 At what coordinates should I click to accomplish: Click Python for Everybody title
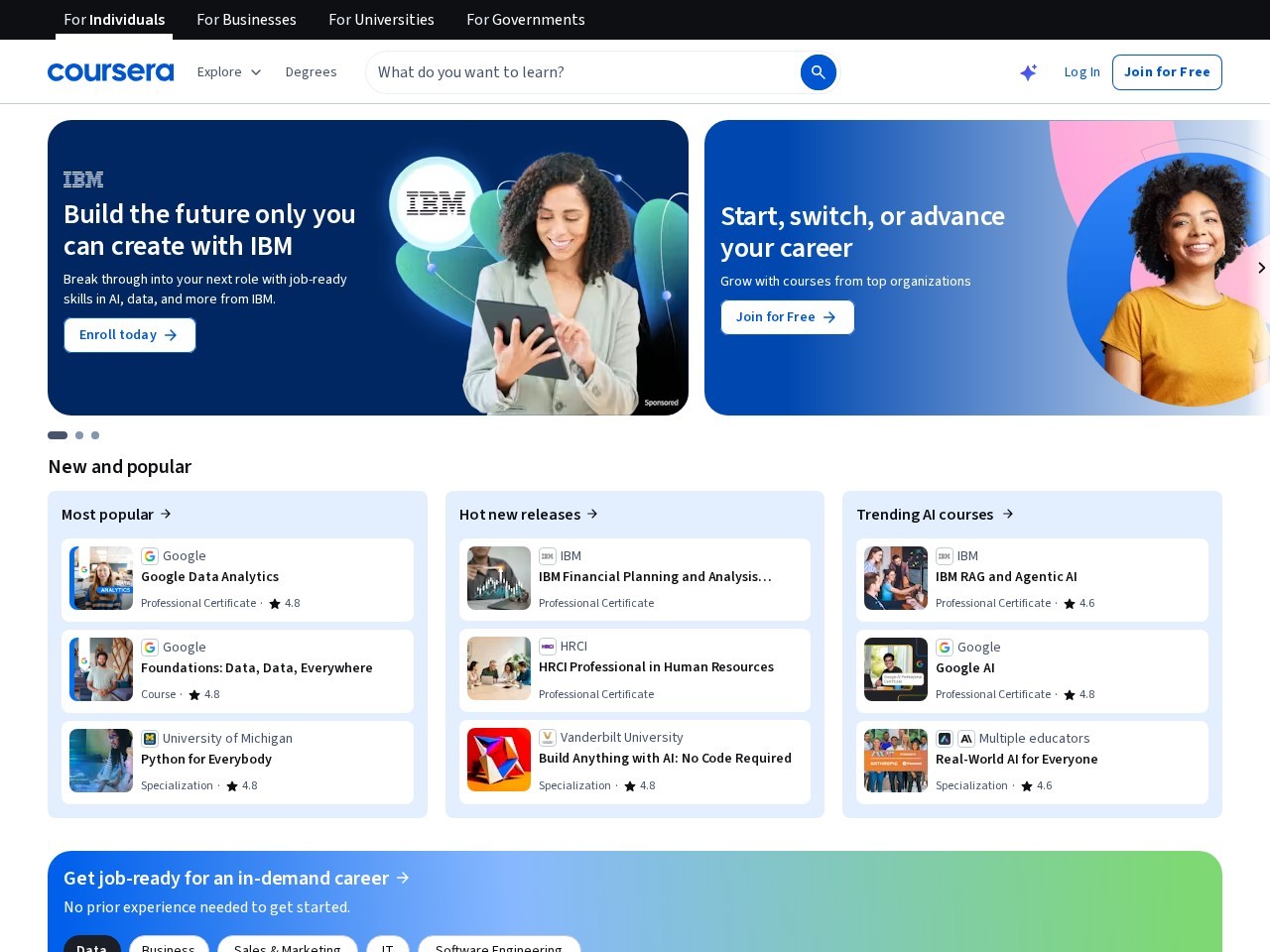point(206,760)
